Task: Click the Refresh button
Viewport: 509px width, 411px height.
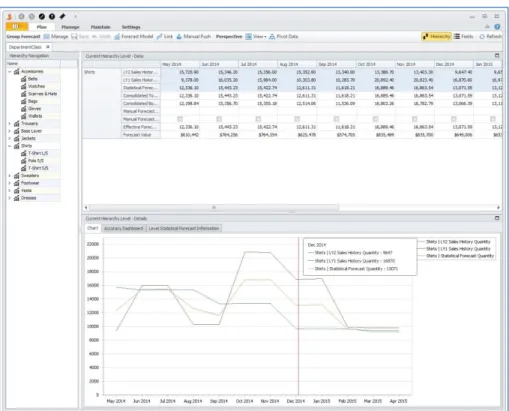Action: [490, 36]
